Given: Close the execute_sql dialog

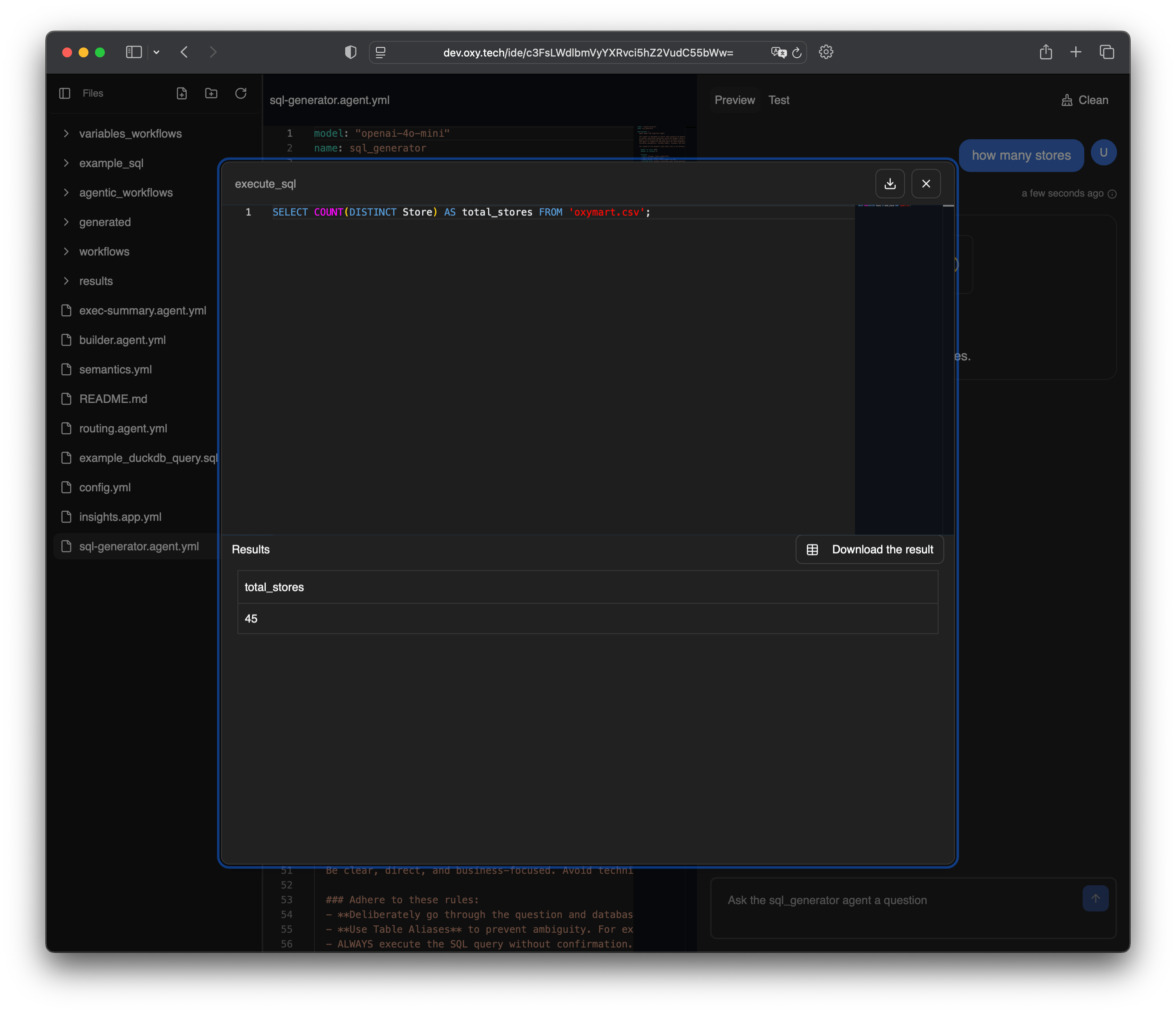Looking at the screenshot, I should (926, 184).
